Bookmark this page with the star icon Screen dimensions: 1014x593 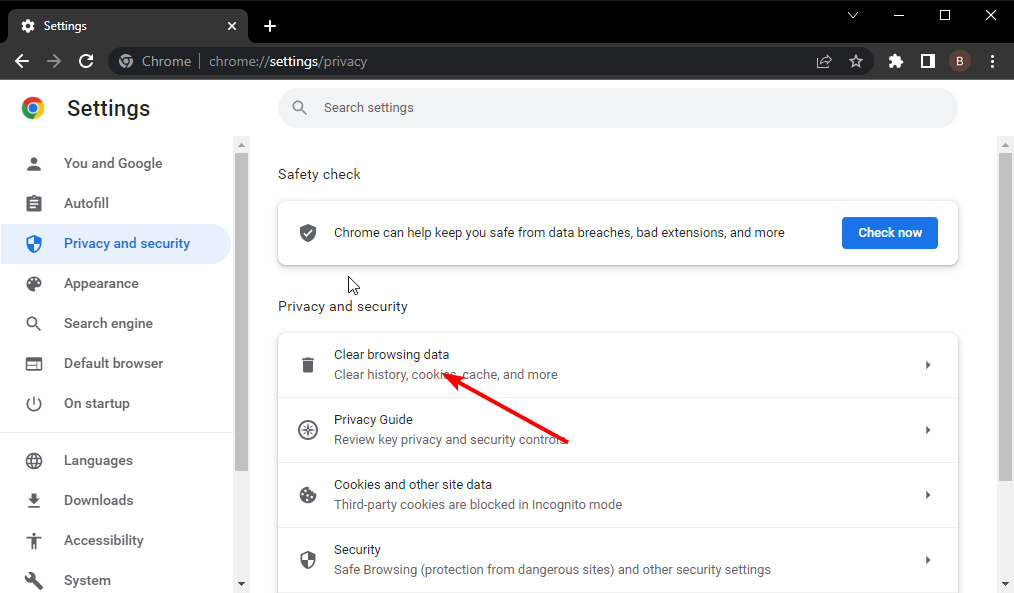856,61
